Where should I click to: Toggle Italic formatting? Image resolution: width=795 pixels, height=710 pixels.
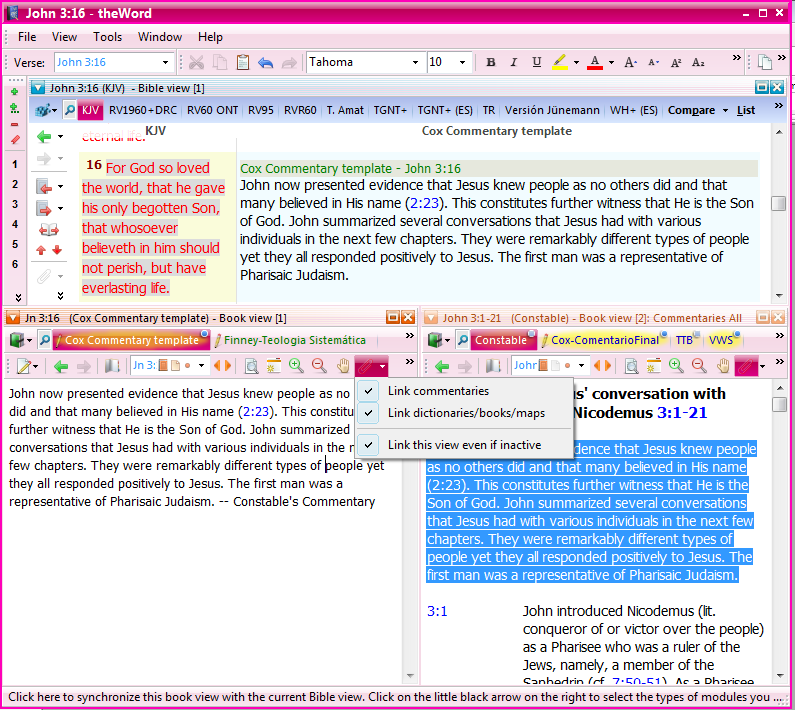(x=514, y=62)
